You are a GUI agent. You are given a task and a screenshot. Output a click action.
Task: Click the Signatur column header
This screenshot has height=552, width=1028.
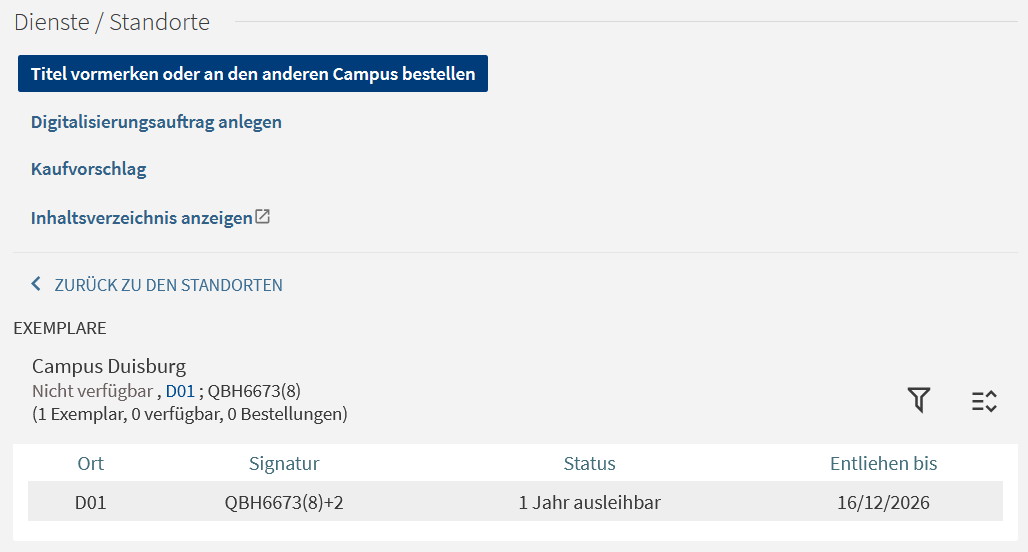[284, 463]
